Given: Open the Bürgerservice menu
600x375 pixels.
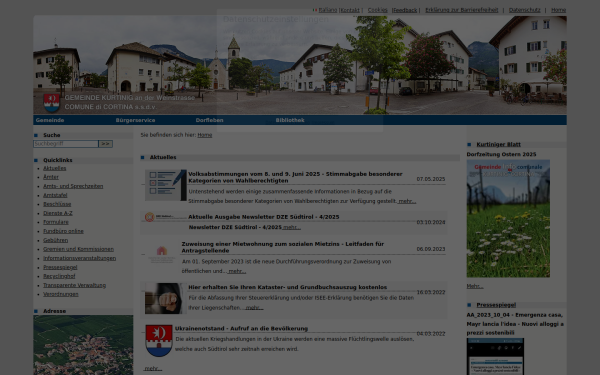Looking at the screenshot, I should 135,120.
